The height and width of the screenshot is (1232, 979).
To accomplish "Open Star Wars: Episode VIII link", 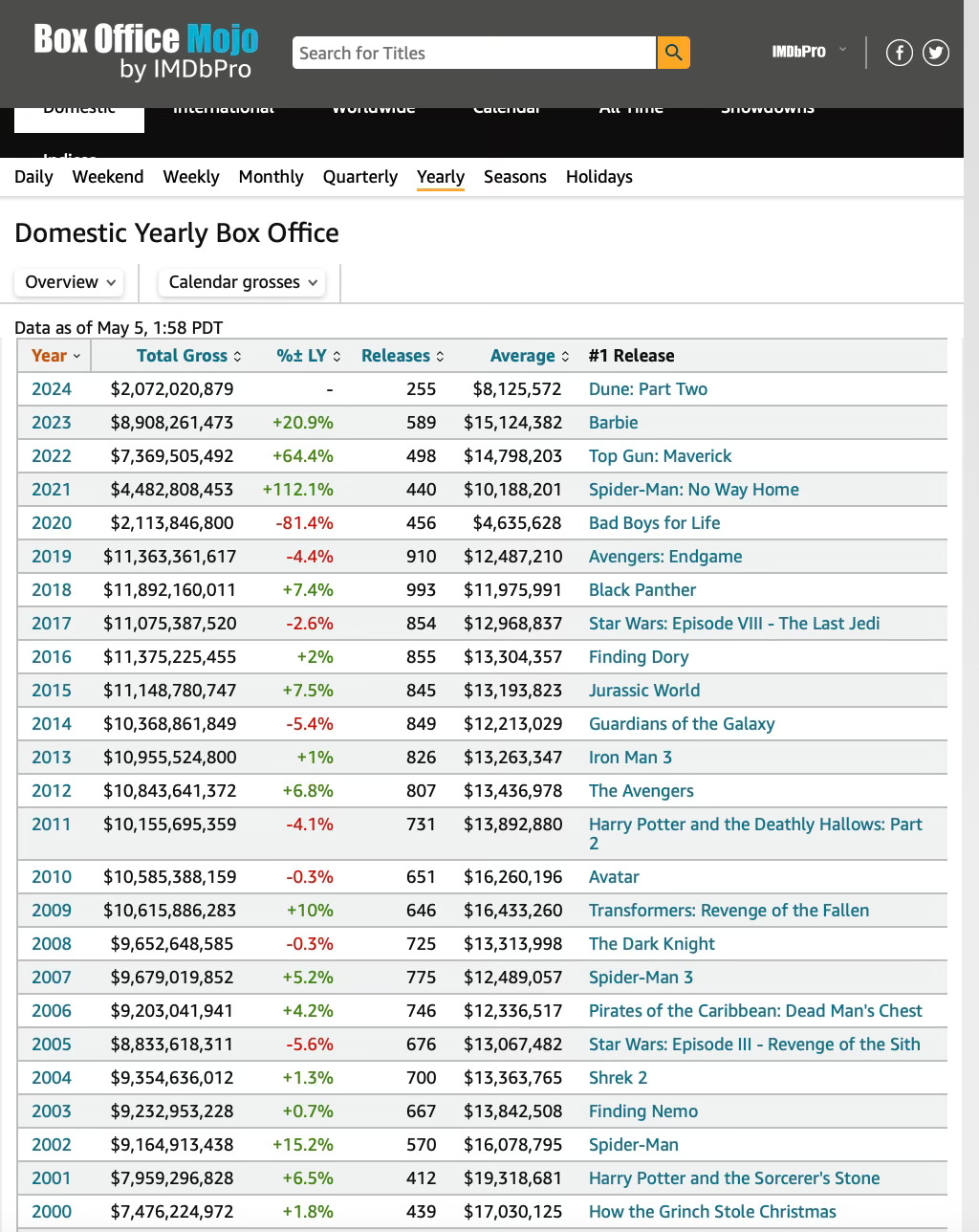I will tap(734, 624).
